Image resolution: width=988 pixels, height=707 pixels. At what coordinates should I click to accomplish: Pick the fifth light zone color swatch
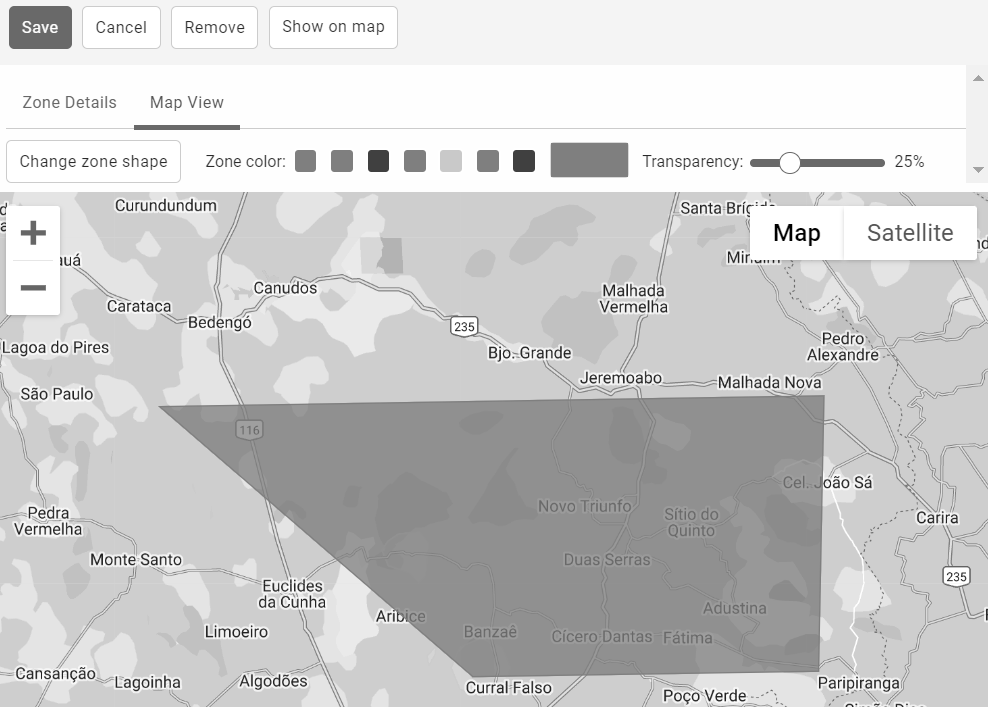451,161
